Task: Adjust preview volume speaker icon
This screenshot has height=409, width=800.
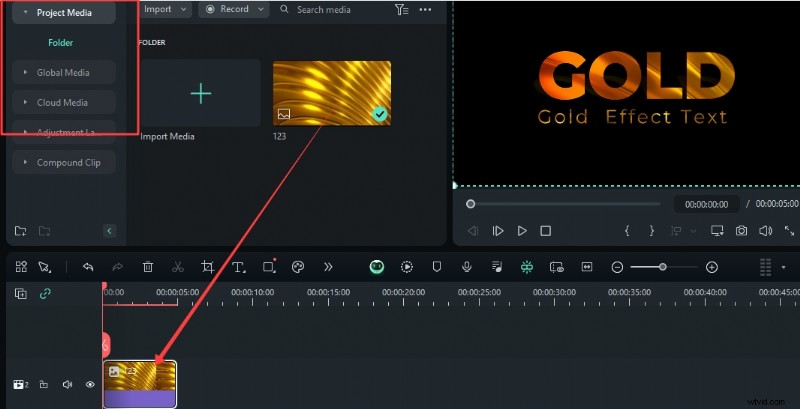Action: click(x=765, y=231)
